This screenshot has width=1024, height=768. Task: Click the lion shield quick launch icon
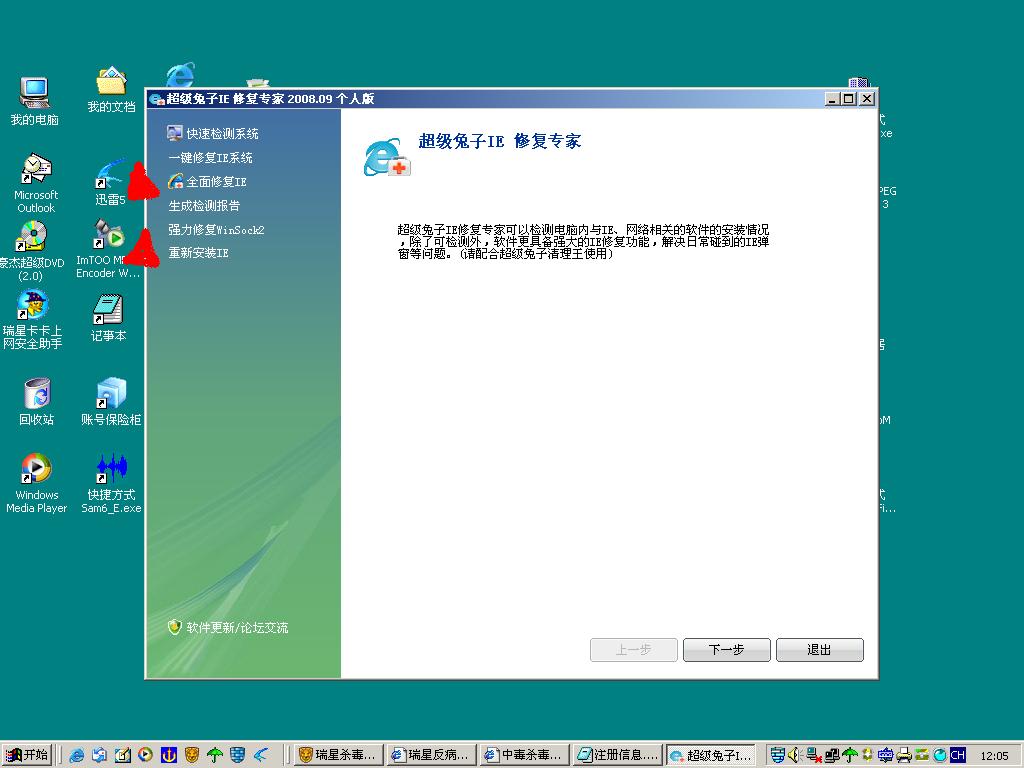(x=191, y=755)
